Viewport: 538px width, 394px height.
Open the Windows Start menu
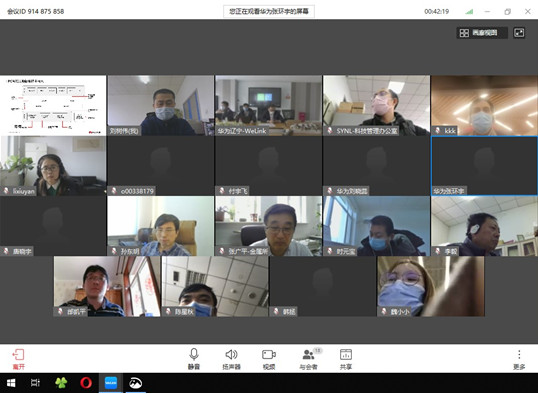11,383
